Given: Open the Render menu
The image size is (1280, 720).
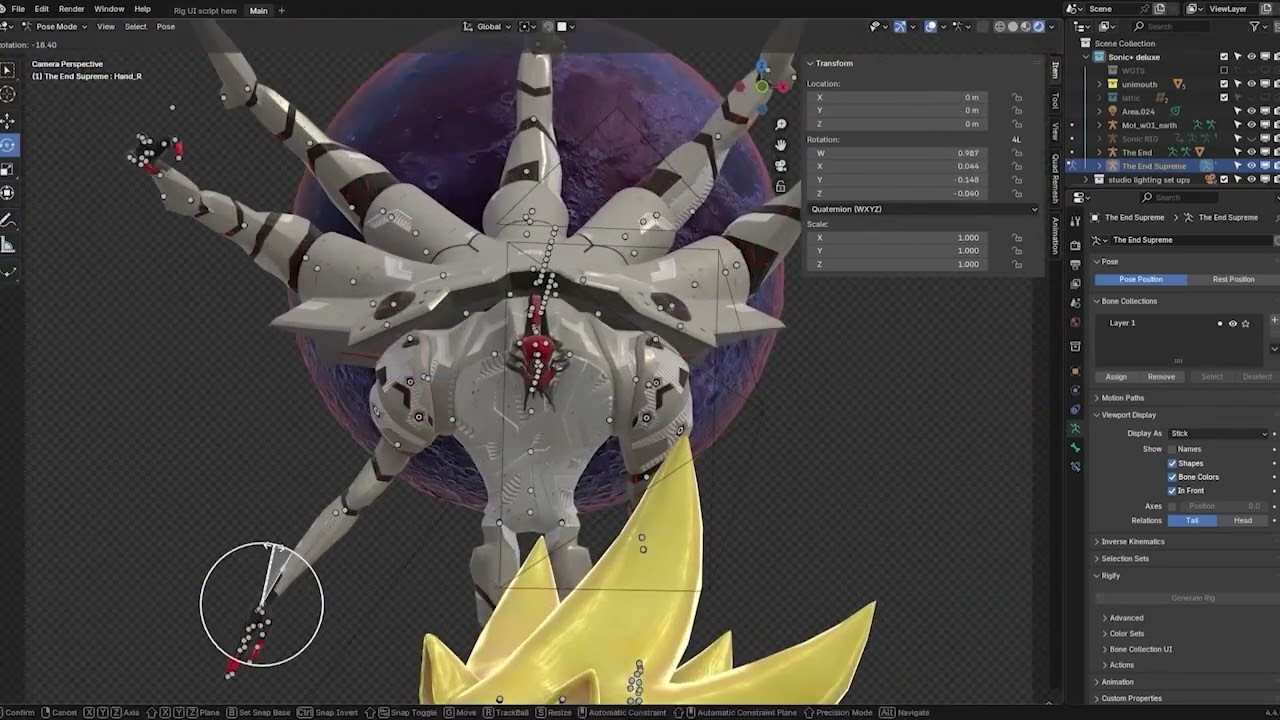Looking at the screenshot, I should pos(71,9).
